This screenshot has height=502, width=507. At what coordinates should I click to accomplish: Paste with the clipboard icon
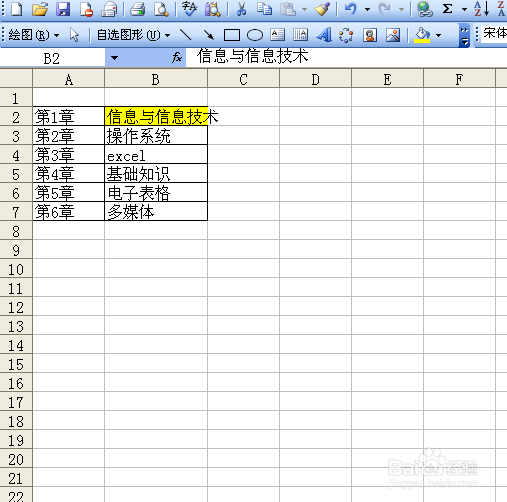[288, 9]
